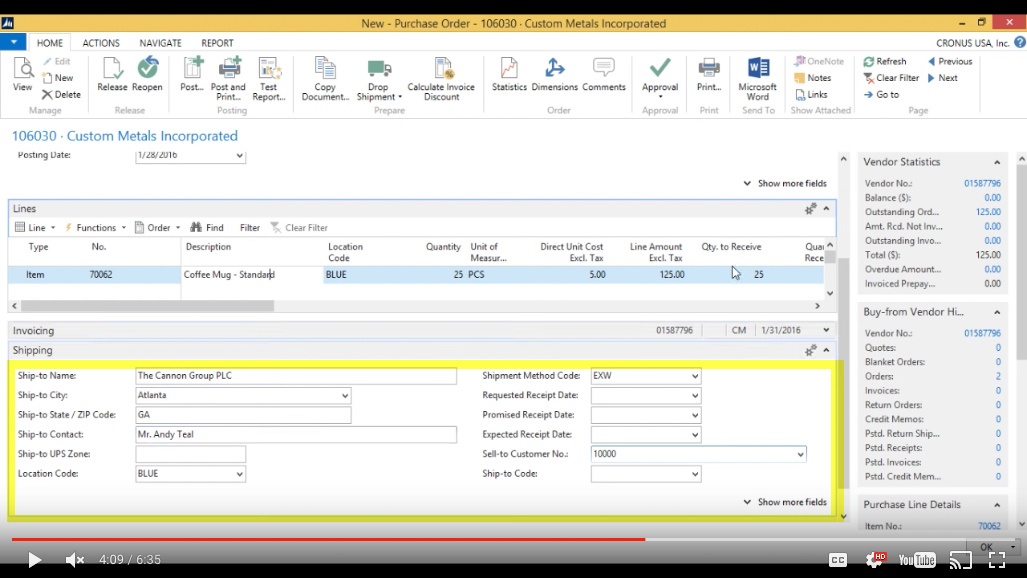Focus the Ship-to UPS Zone field
The image size is (1027, 578).
point(191,454)
